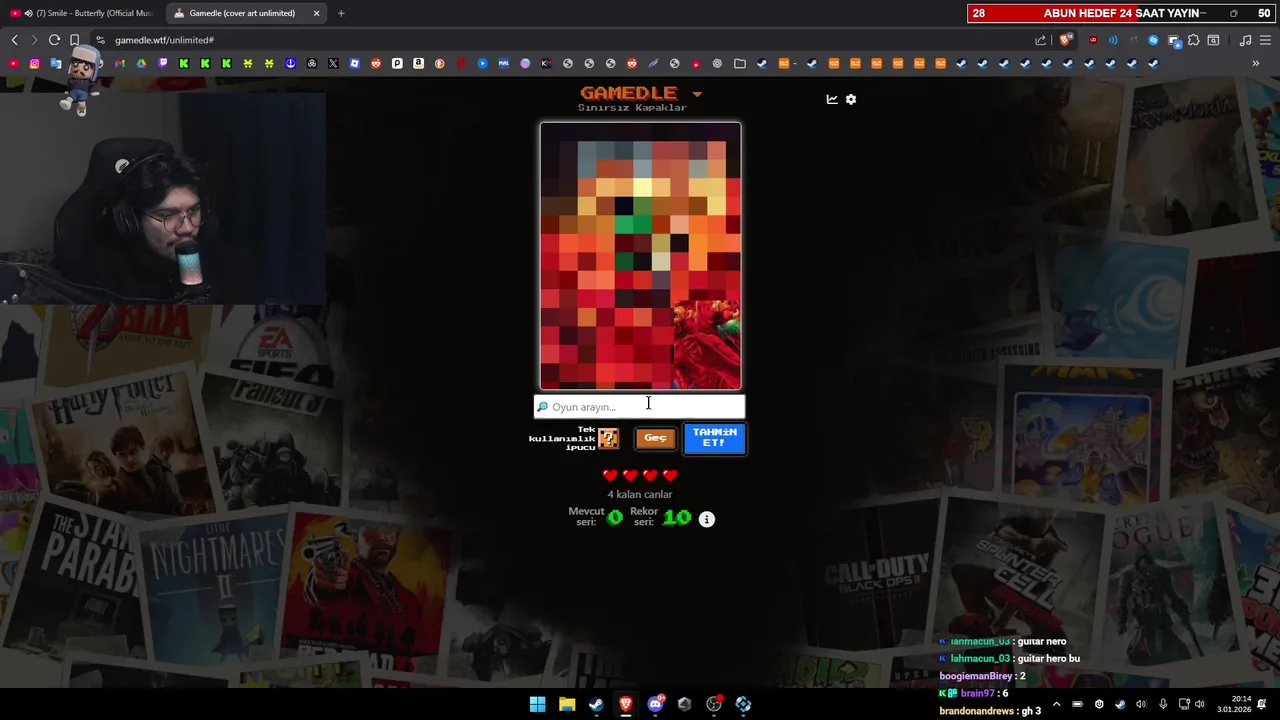1280x720 pixels.
Task: Expand the GAMEDLE title dropdown arrow
Action: click(x=697, y=94)
